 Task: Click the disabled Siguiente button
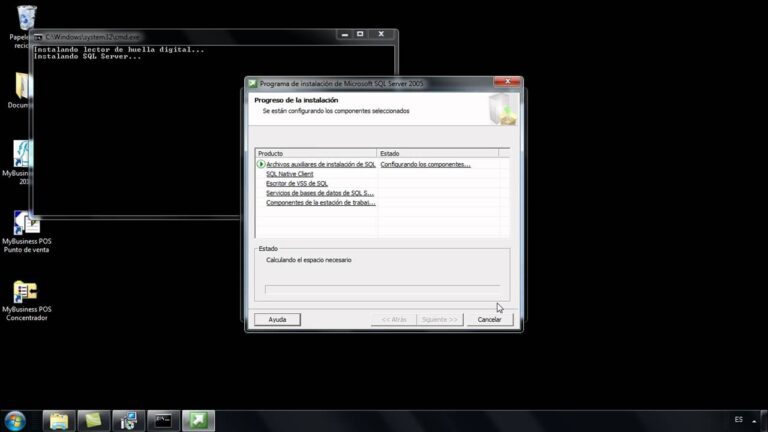[x=440, y=319]
